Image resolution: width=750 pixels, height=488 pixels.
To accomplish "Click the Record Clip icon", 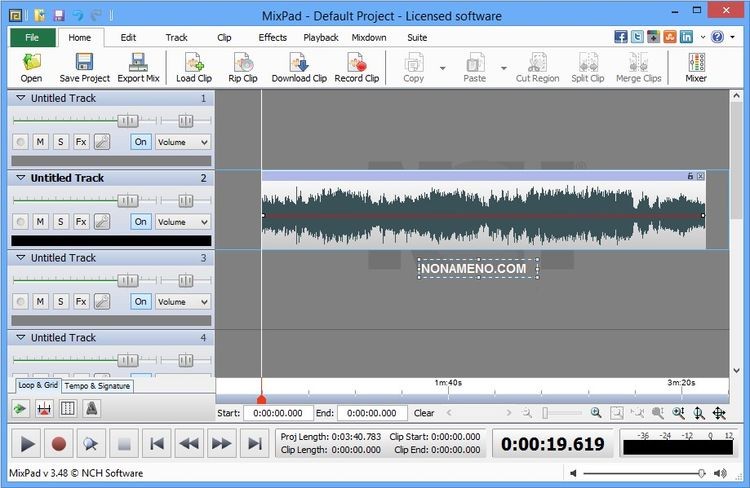I will (356, 67).
